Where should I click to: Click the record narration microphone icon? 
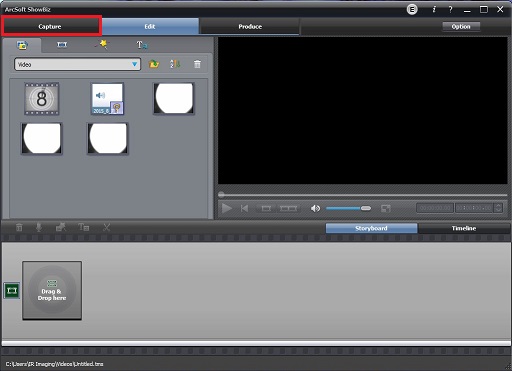point(39,227)
